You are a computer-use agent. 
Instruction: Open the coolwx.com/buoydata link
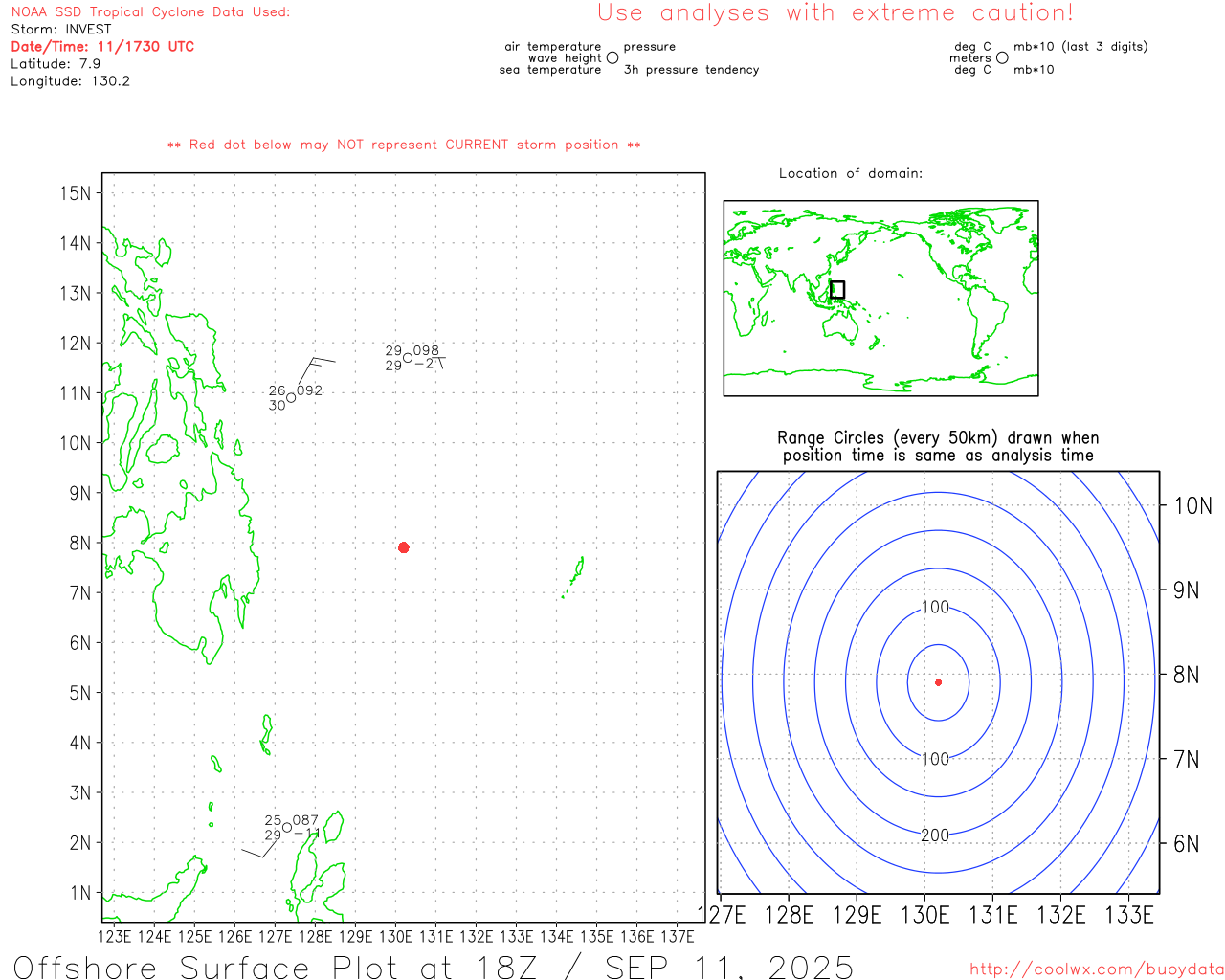(x=1097, y=969)
